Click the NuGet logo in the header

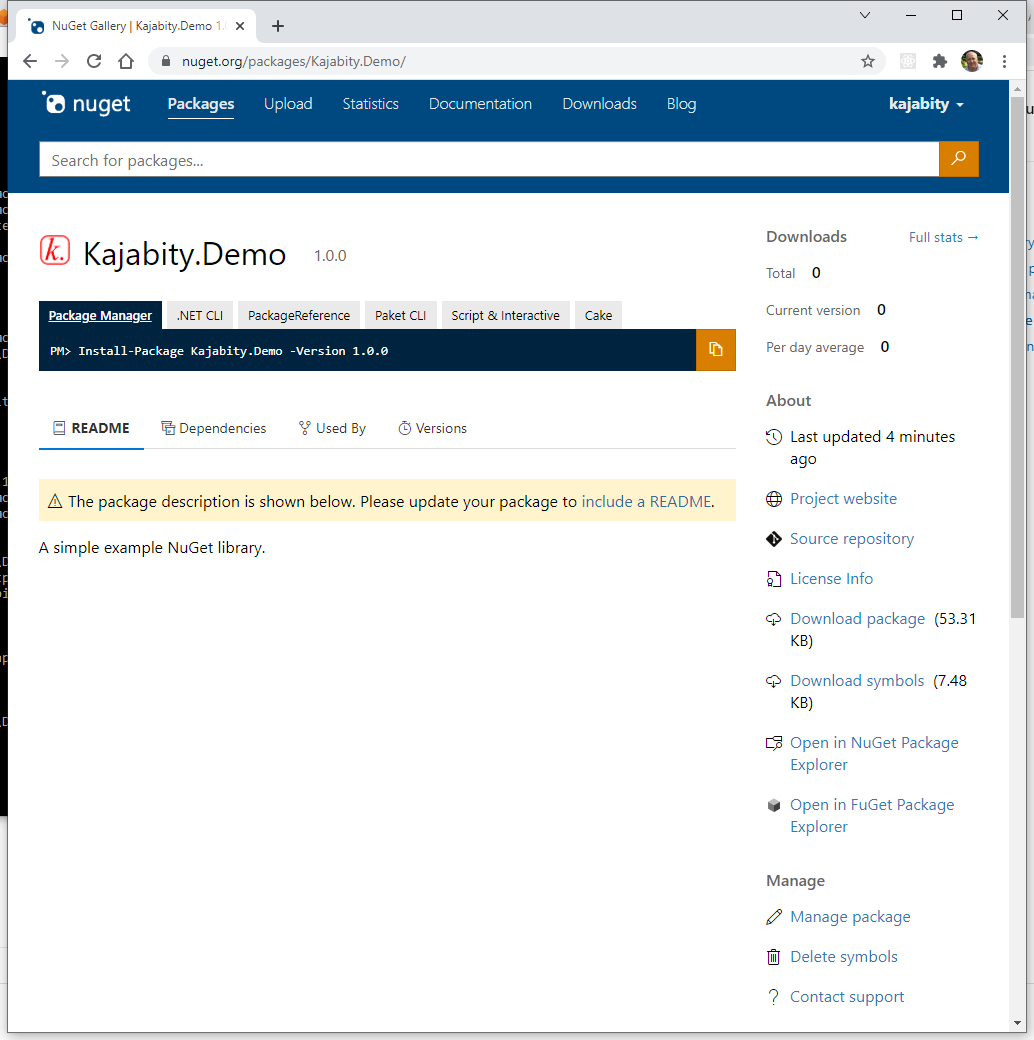coord(85,103)
